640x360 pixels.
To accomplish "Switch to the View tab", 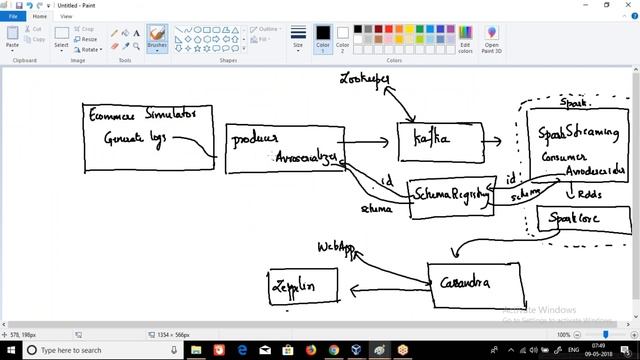I will coord(66,16).
